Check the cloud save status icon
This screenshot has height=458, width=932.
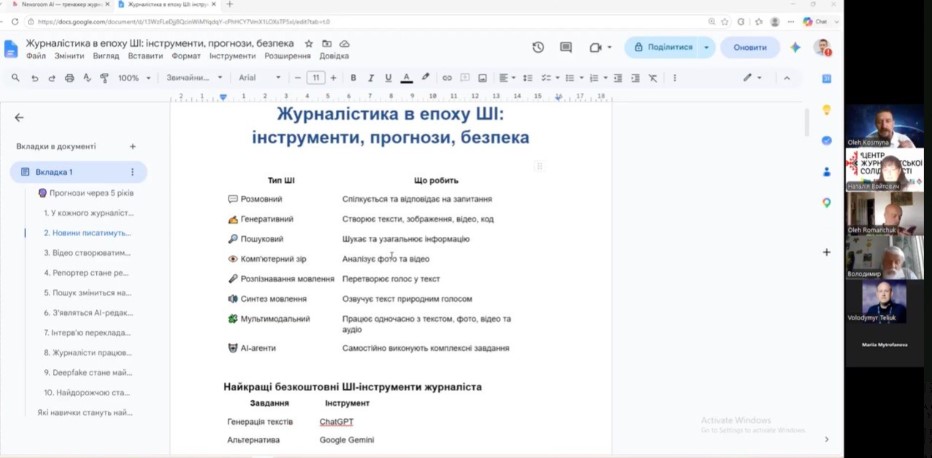click(344, 44)
